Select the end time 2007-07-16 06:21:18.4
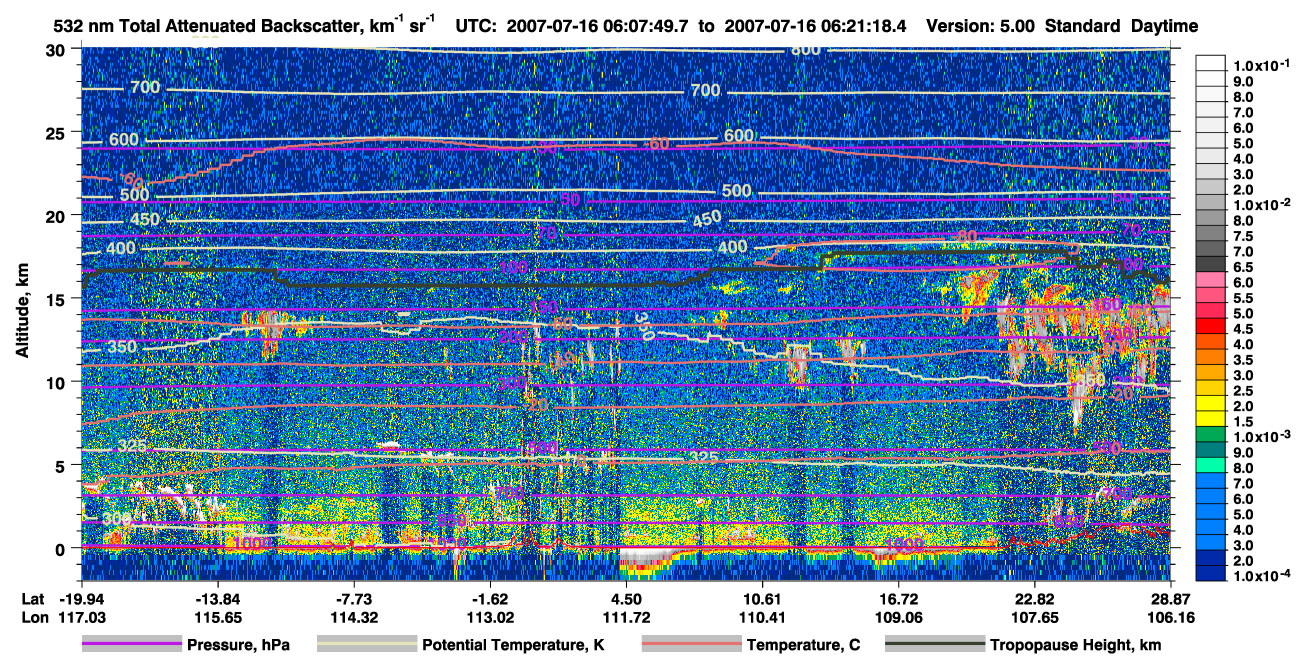This screenshot has width=1300, height=667. tap(813, 25)
